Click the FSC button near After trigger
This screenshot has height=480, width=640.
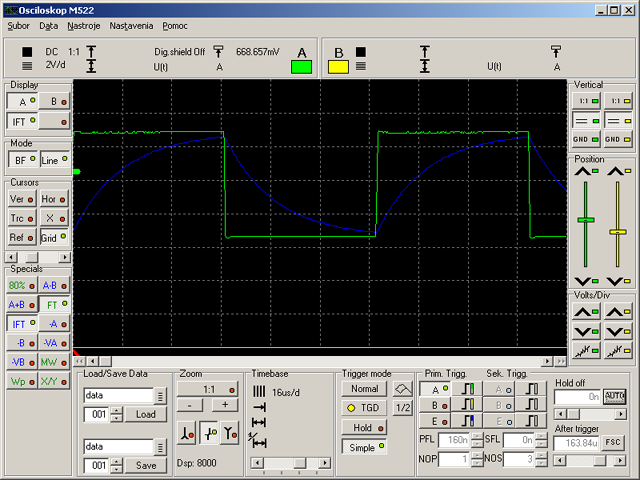pyautogui.click(x=613, y=442)
